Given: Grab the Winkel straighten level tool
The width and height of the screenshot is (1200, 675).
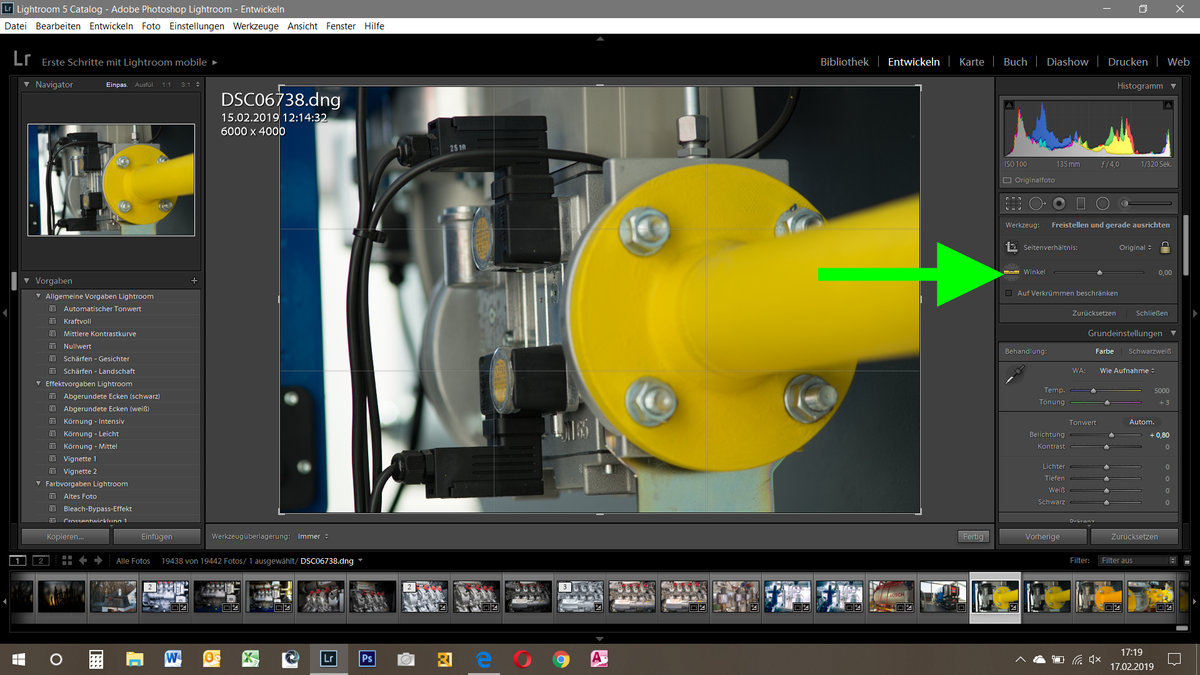Looking at the screenshot, I should tap(1011, 271).
